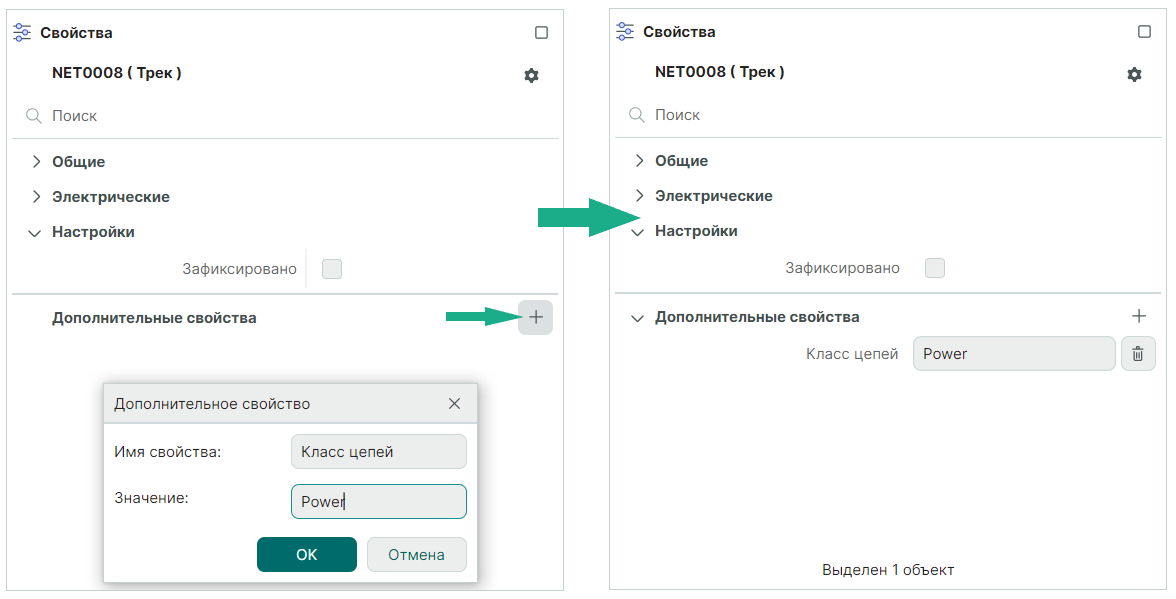Screen dimensions: 1176x599
Task: Click the Класс цепей value field containing Power
Action: tap(1013, 354)
